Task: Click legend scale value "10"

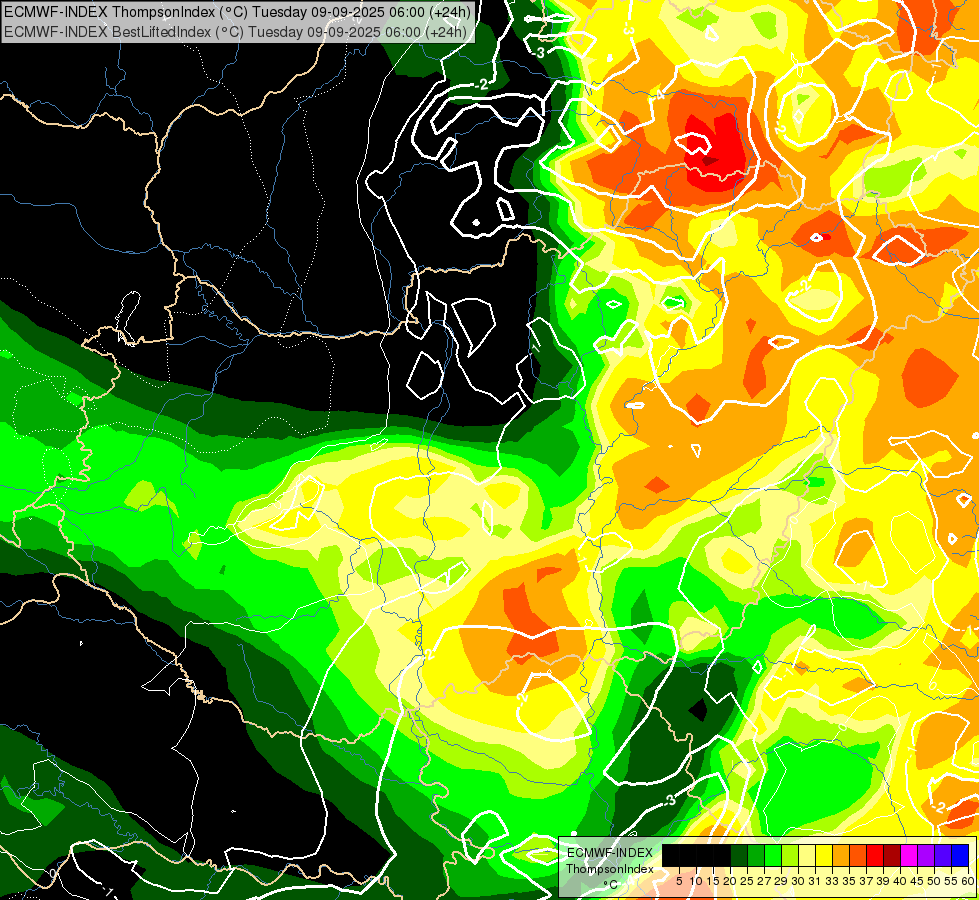Action: point(696,881)
